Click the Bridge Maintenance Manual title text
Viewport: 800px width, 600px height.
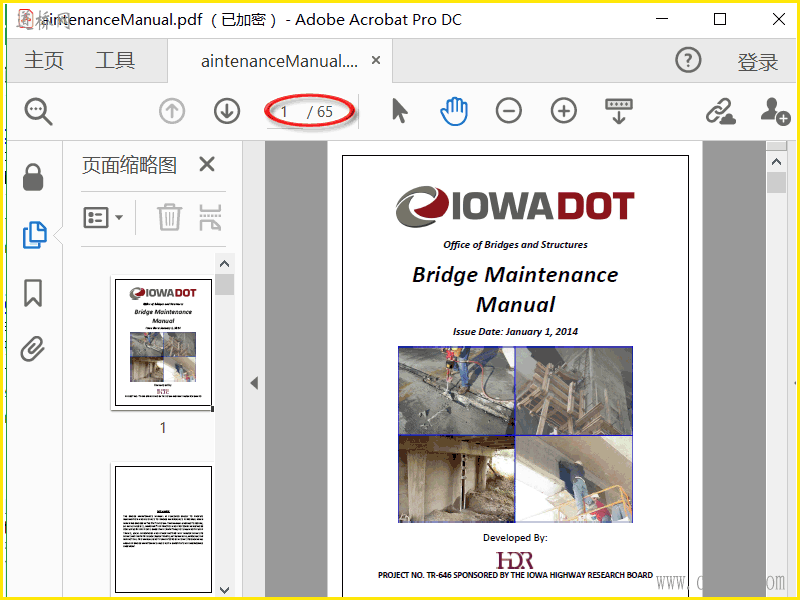tap(515, 289)
